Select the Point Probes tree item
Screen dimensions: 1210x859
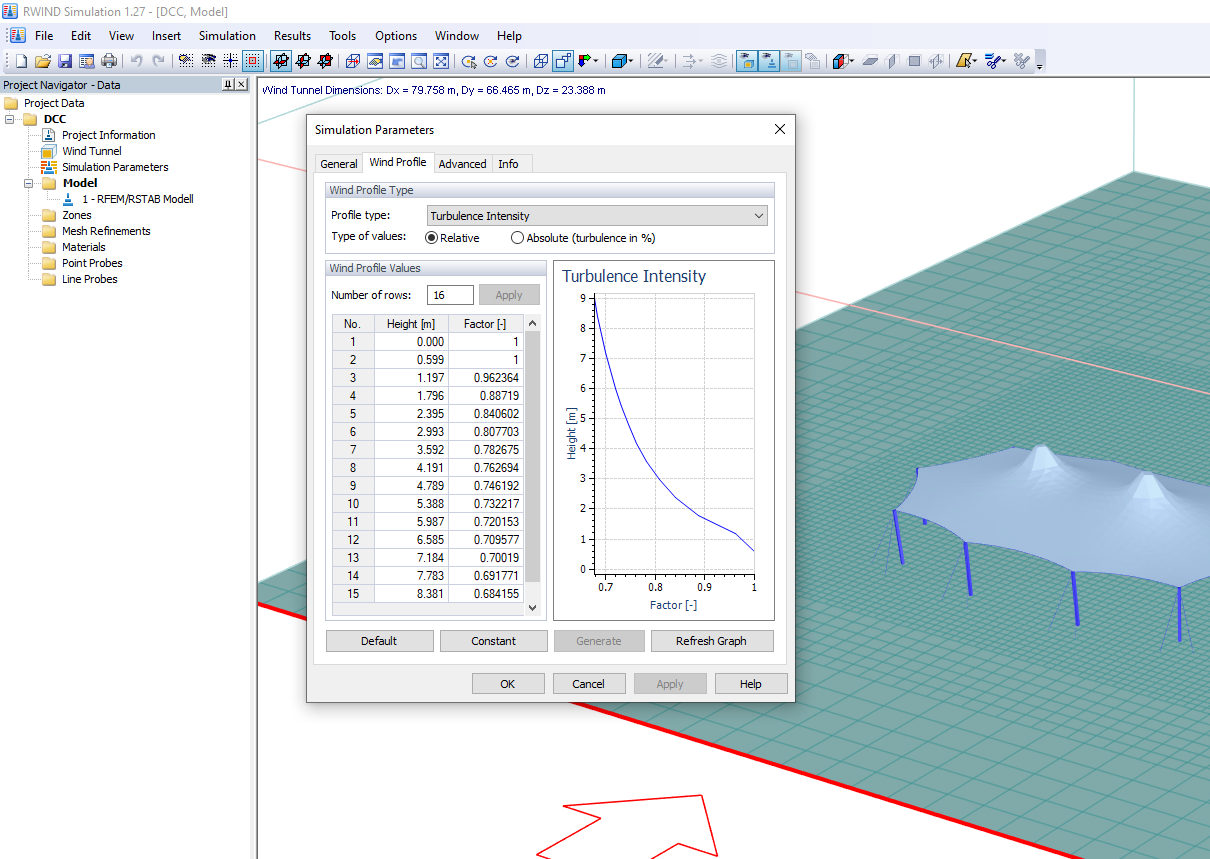tap(92, 263)
